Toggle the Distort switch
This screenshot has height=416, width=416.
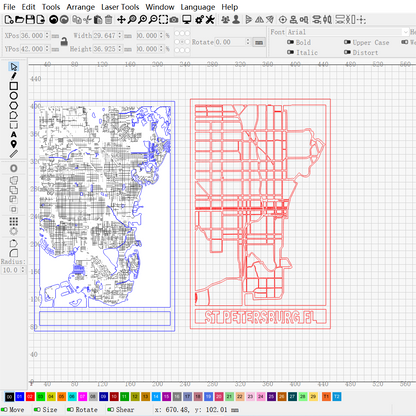click(347, 52)
